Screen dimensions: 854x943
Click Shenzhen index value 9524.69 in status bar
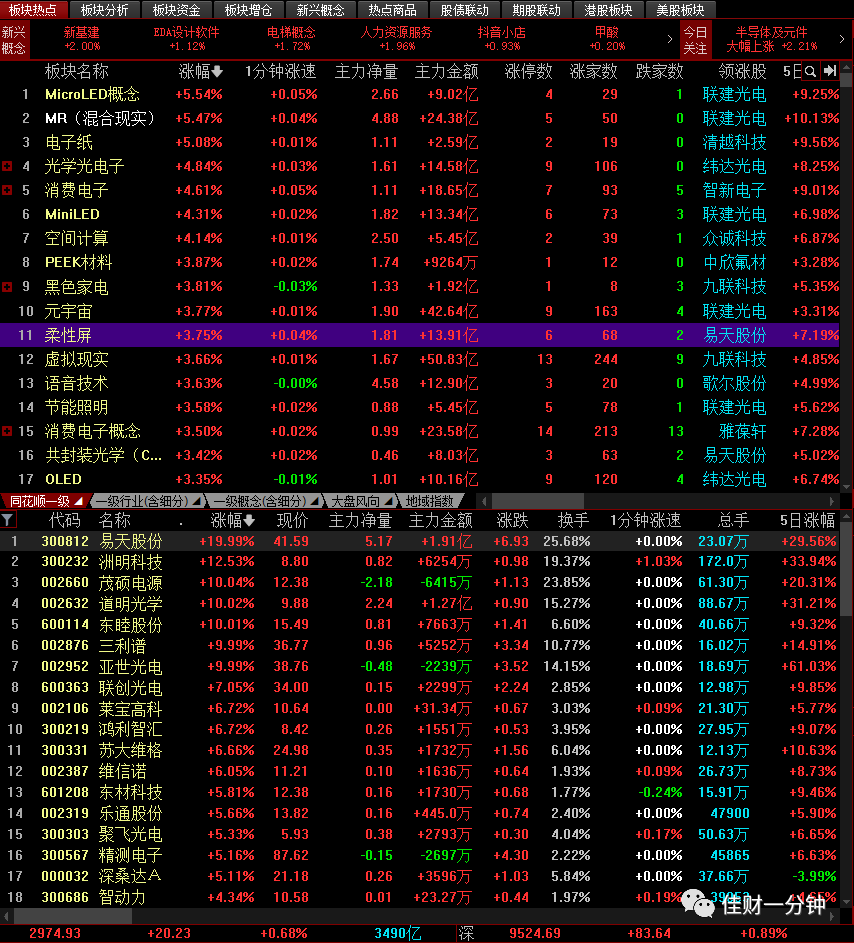[535, 933]
